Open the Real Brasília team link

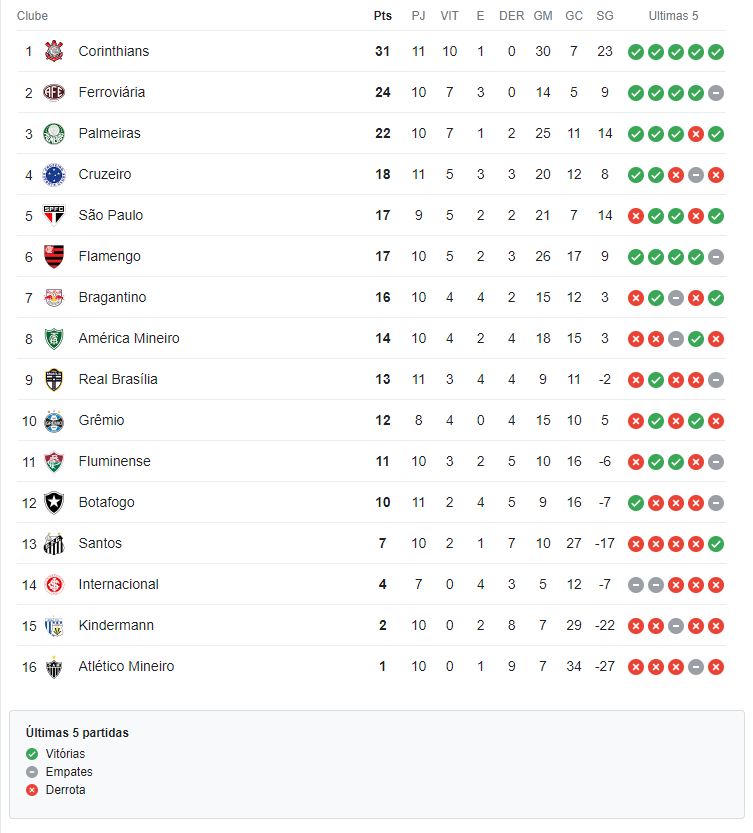(x=118, y=379)
